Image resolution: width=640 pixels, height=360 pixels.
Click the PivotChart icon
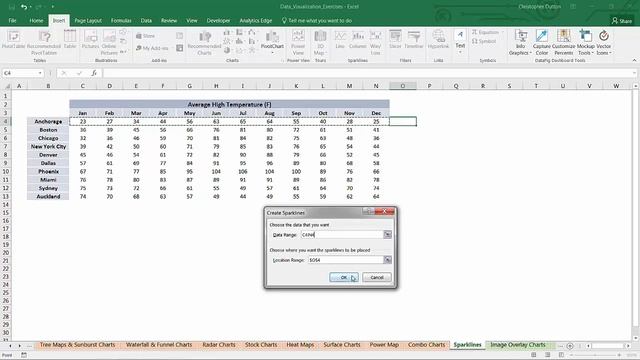[x=272, y=41]
